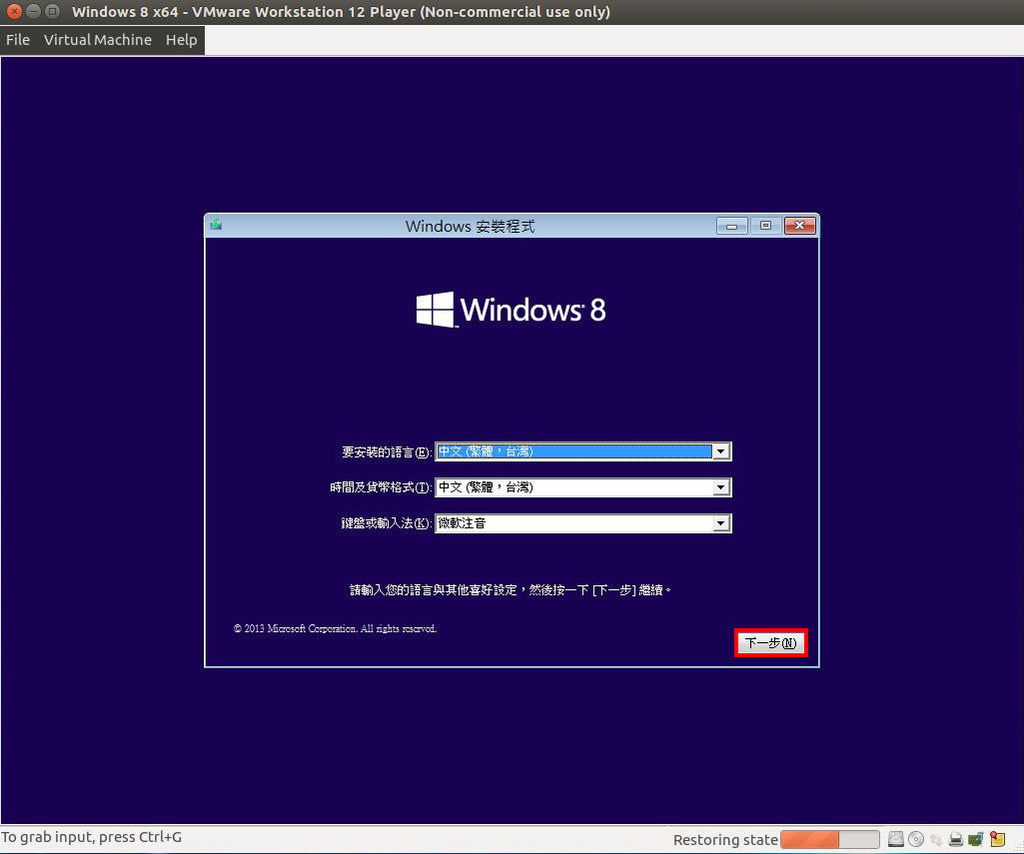
Task: Click the Windows Setup title bar icon
Action: tap(216, 225)
